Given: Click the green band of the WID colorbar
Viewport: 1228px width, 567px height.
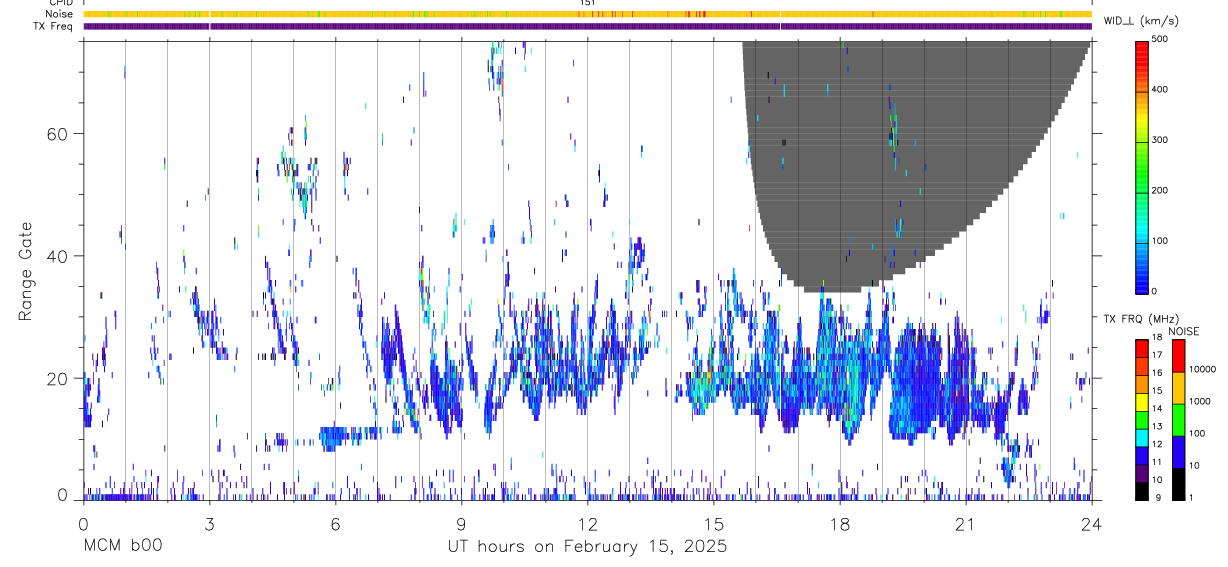Looking at the screenshot, I should pyautogui.click(x=1141, y=170).
